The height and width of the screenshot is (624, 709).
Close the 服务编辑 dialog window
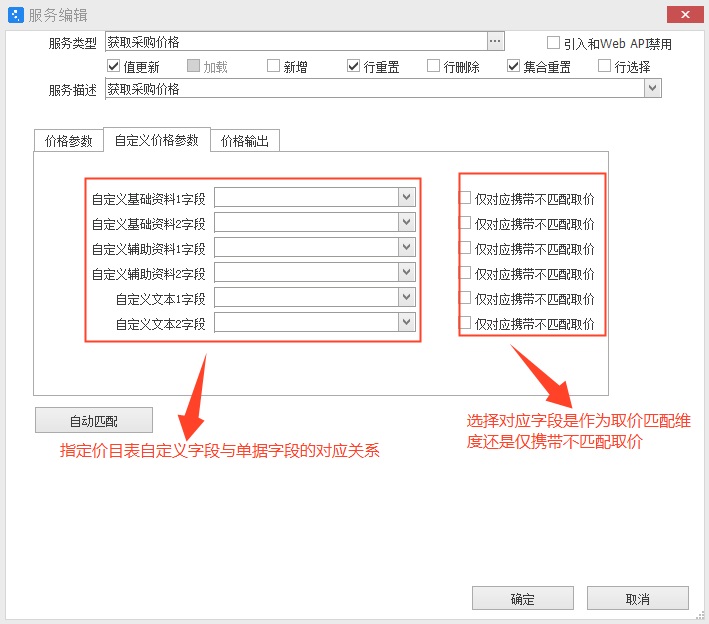click(x=683, y=14)
